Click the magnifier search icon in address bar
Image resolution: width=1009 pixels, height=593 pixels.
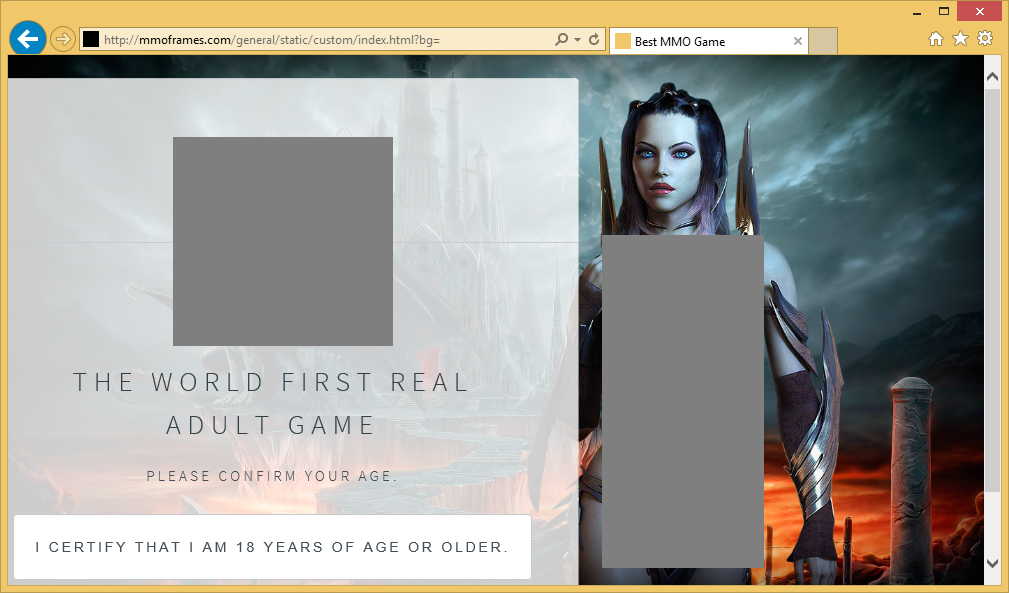562,40
